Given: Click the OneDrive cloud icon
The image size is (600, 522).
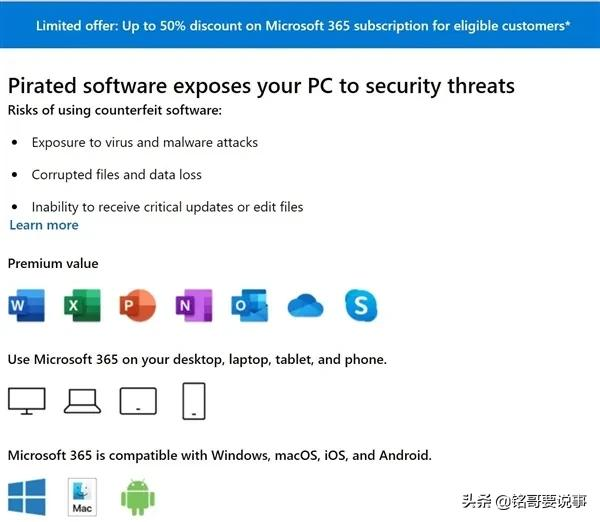Looking at the screenshot, I should [x=305, y=306].
